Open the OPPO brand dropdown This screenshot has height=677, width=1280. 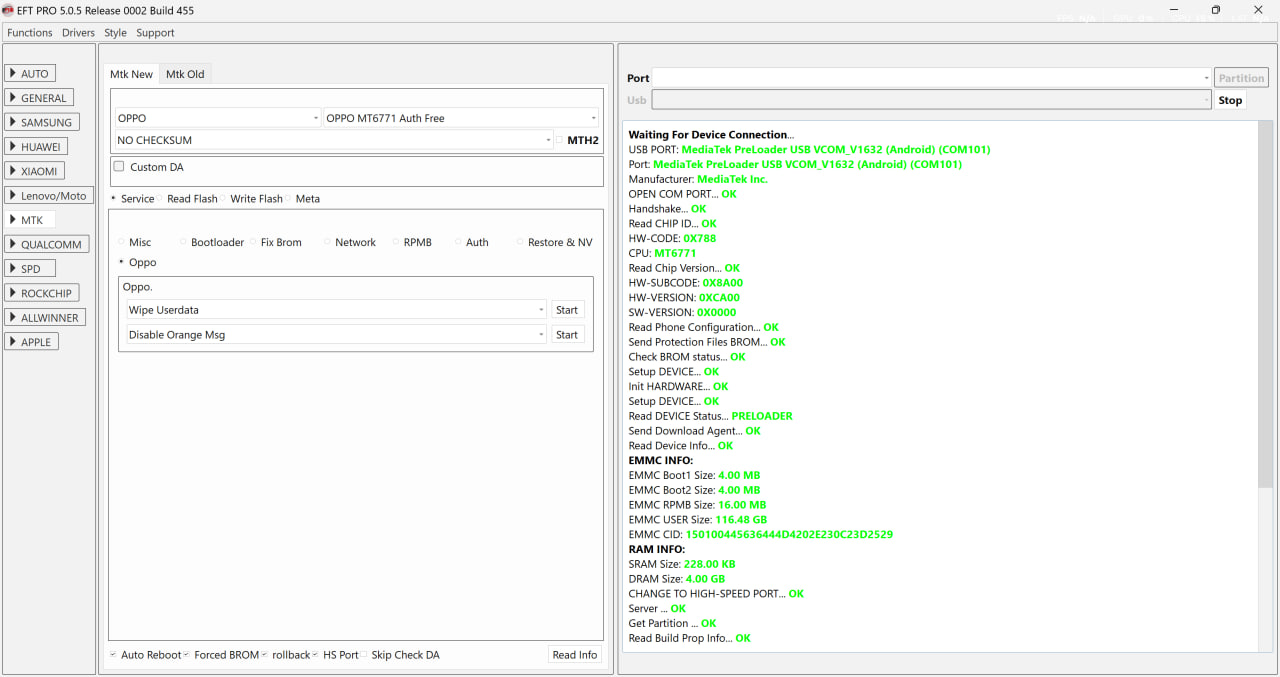(x=218, y=118)
